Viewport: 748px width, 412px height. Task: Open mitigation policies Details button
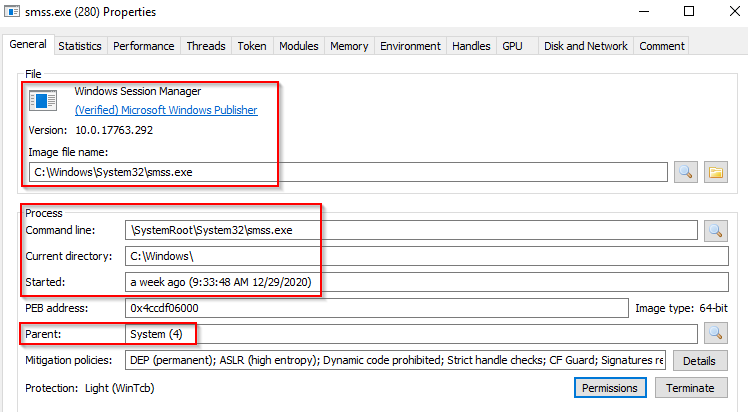[x=699, y=359]
